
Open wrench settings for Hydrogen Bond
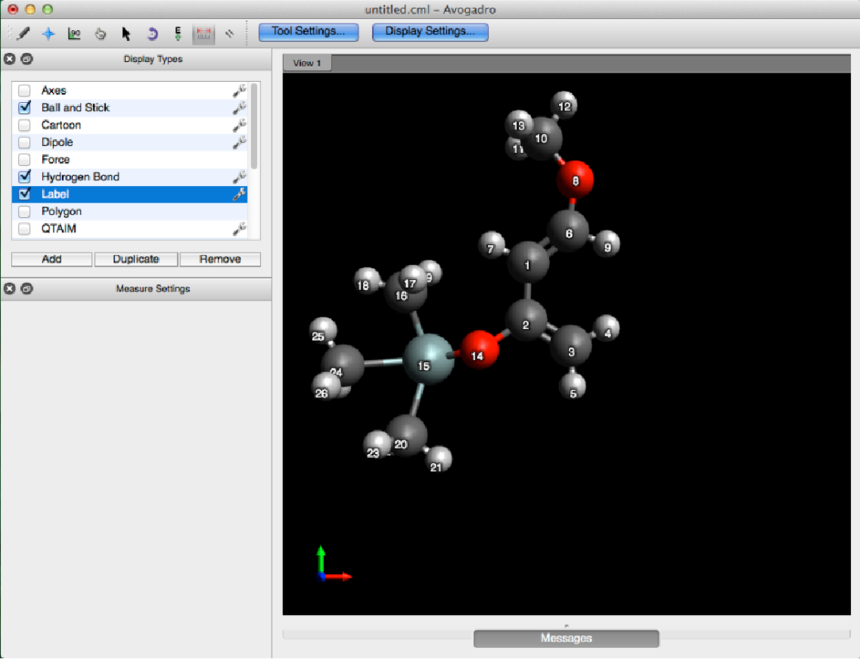pyautogui.click(x=239, y=177)
